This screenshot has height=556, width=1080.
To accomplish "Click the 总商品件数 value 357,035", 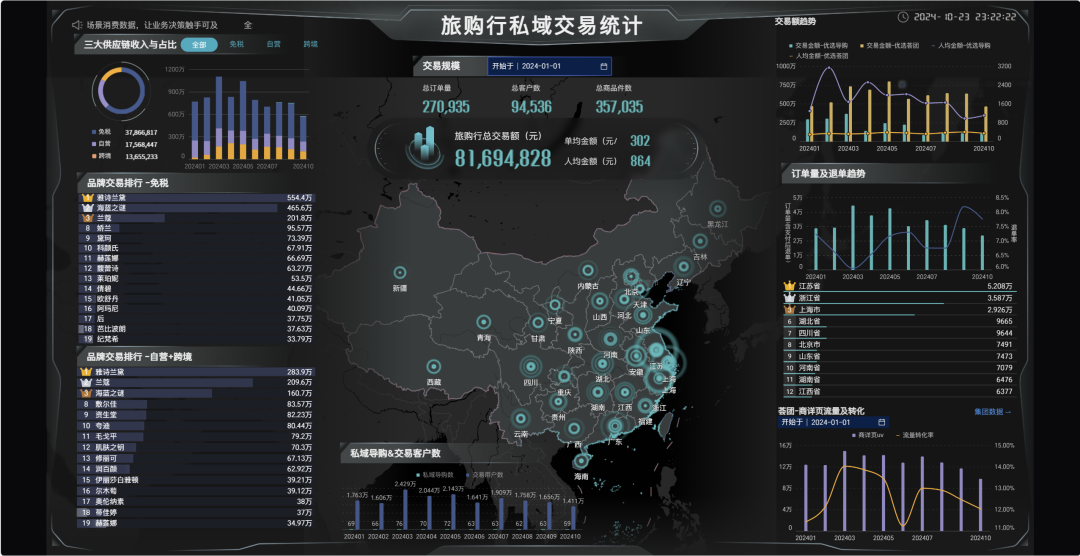I will pyautogui.click(x=619, y=107).
